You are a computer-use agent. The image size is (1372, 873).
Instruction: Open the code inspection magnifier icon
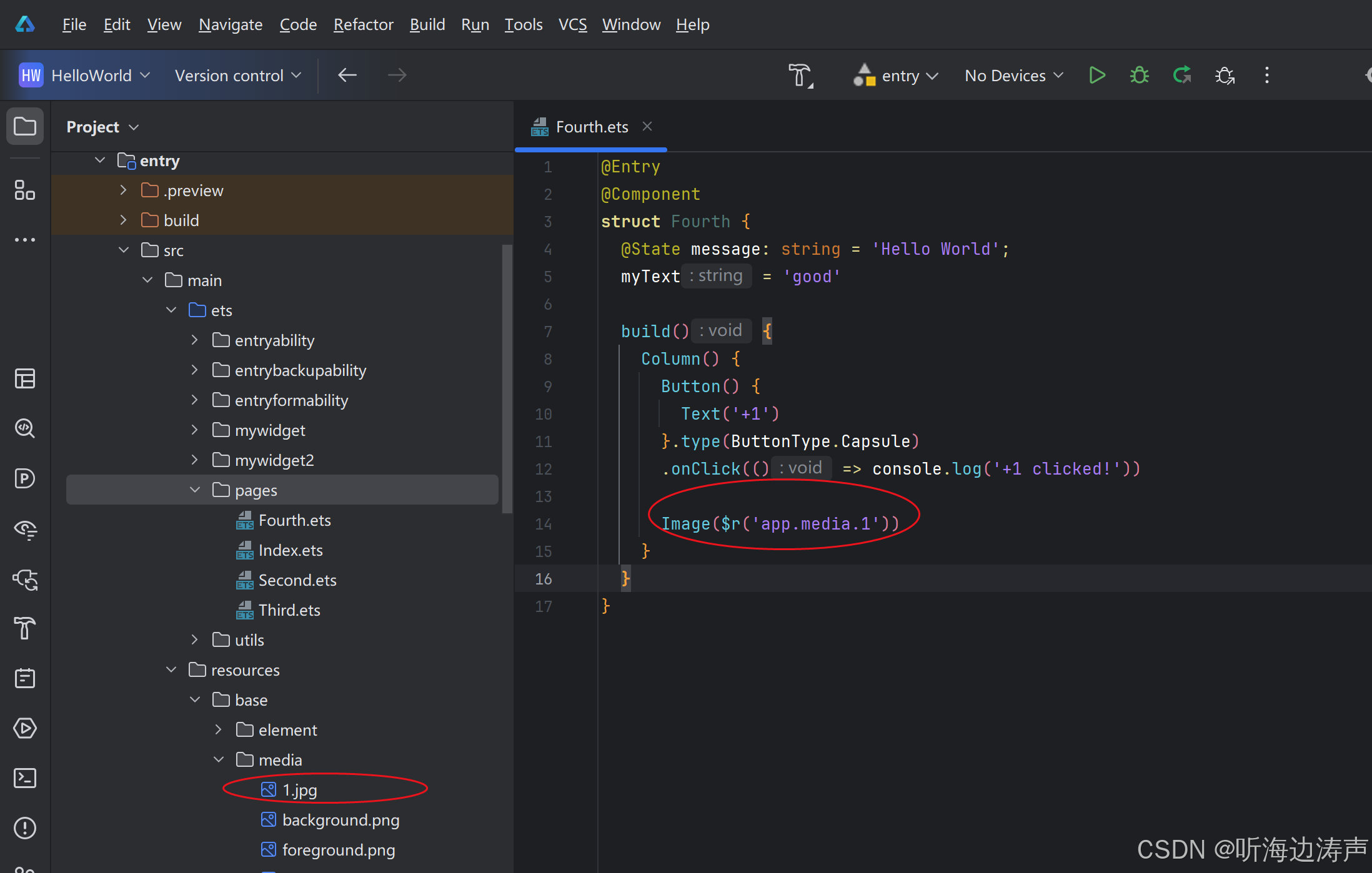pyautogui.click(x=25, y=428)
